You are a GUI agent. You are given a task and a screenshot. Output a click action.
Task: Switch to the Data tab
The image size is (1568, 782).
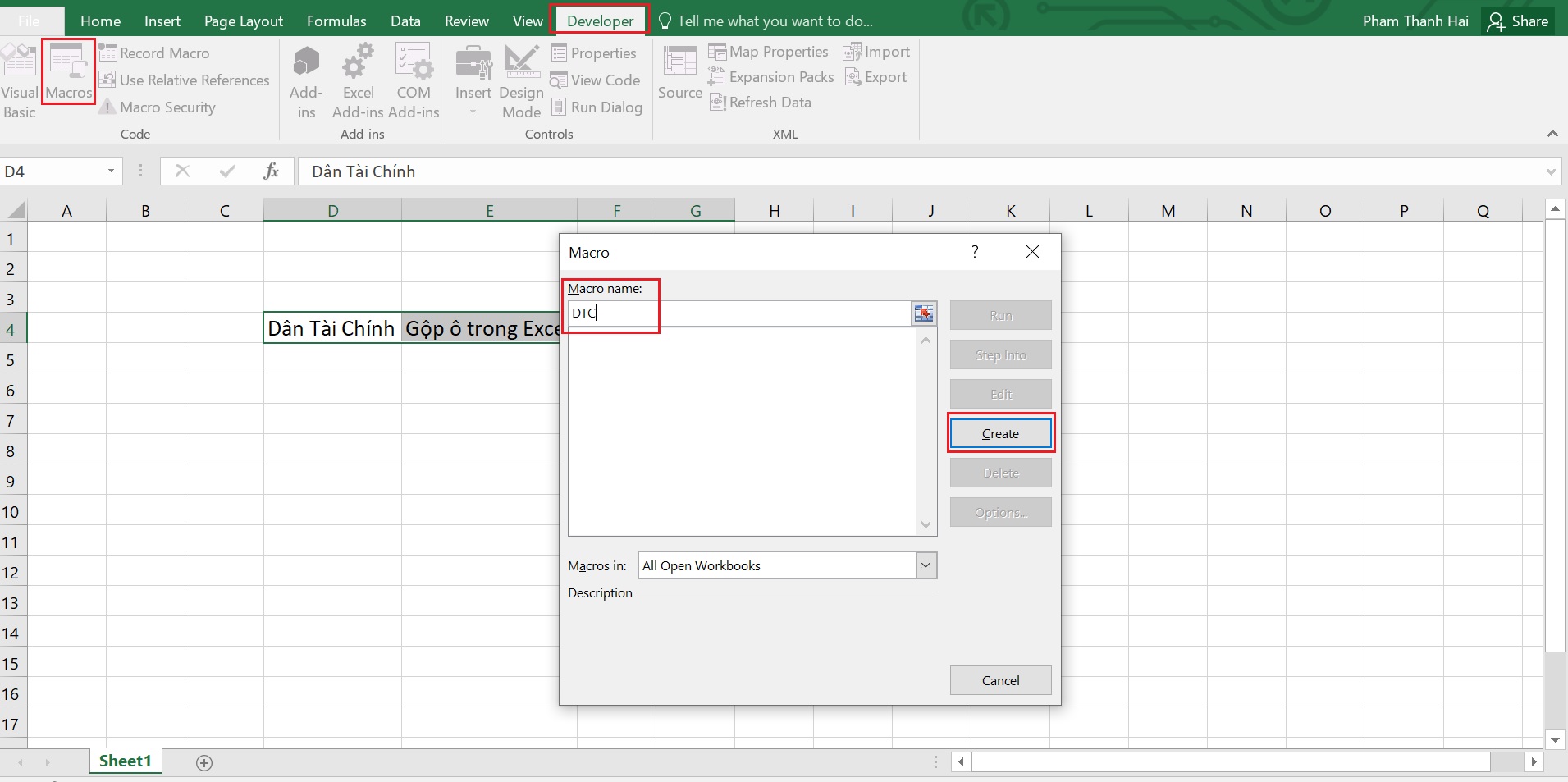405,21
